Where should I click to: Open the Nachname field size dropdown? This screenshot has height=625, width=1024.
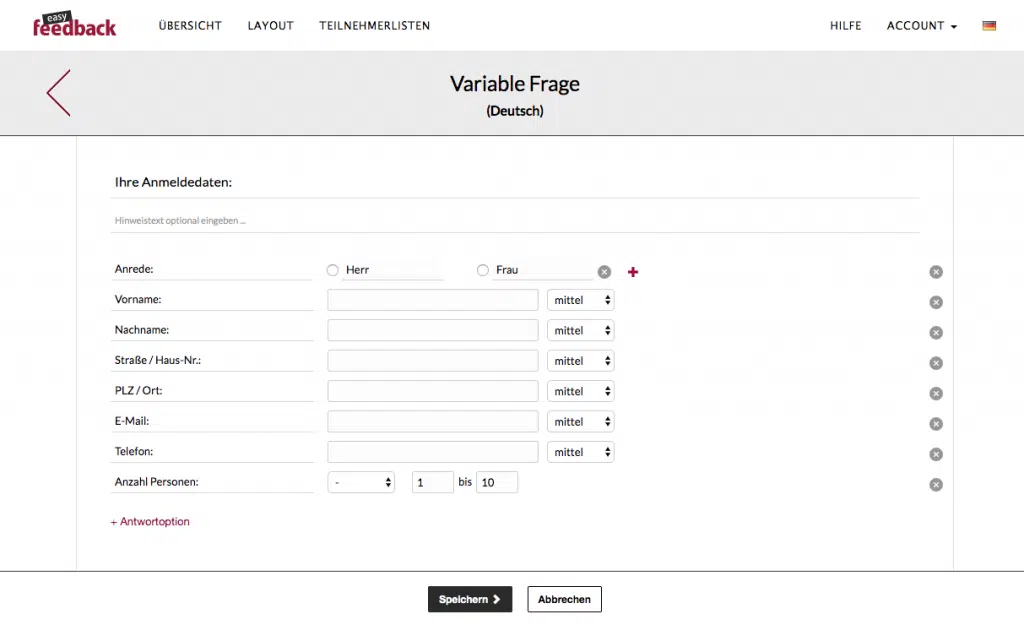(x=581, y=330)
